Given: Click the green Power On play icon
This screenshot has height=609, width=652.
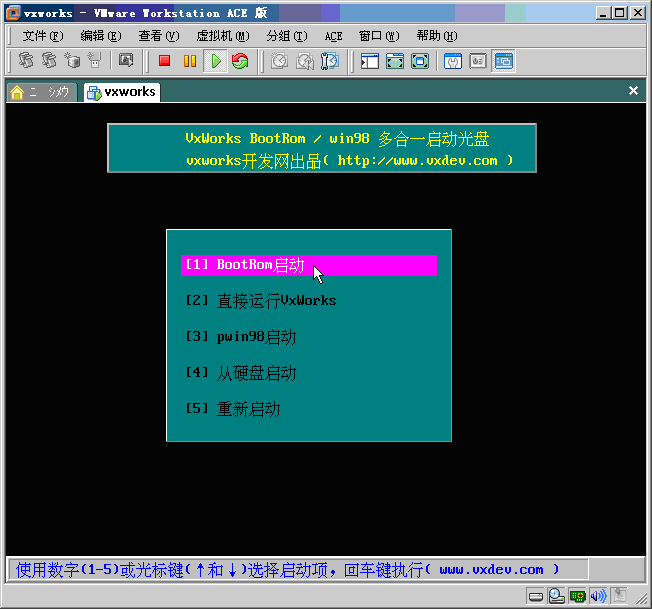Looking at the screenshot, I should tap(215, 61).
